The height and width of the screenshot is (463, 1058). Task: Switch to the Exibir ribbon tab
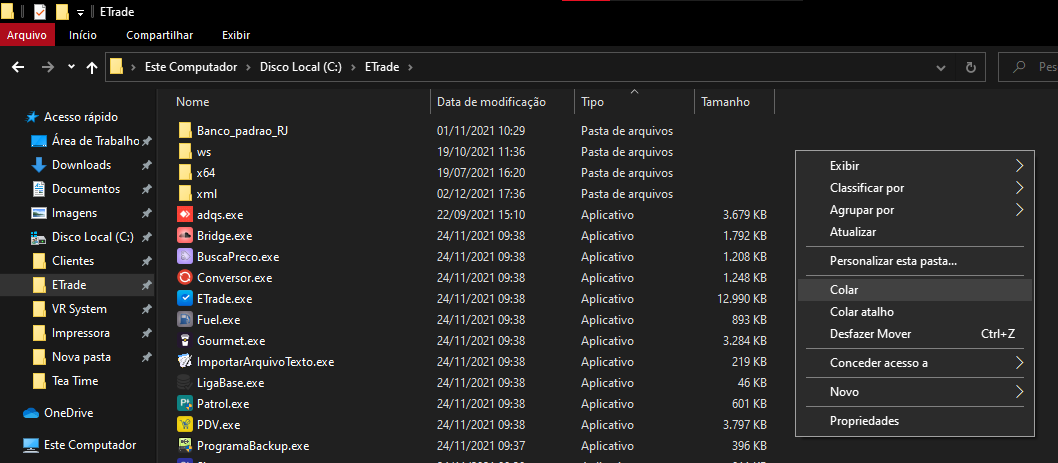click(x=236, y=35)
